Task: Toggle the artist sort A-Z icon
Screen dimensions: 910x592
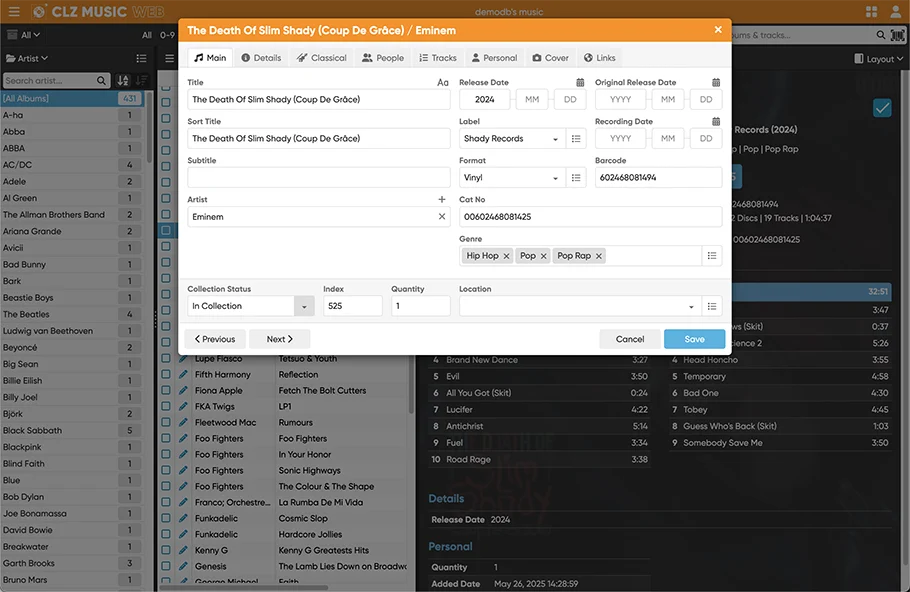Action: 123,81
